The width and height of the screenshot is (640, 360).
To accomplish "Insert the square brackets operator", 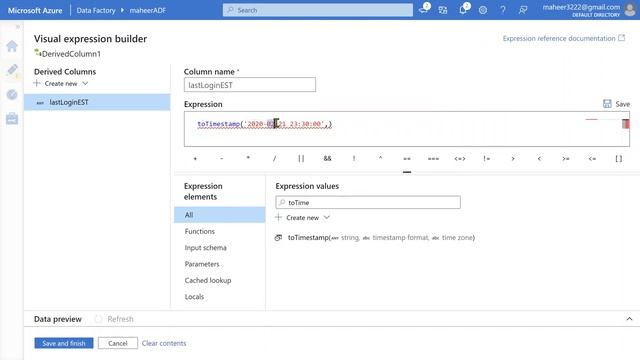I will point(619,158).
